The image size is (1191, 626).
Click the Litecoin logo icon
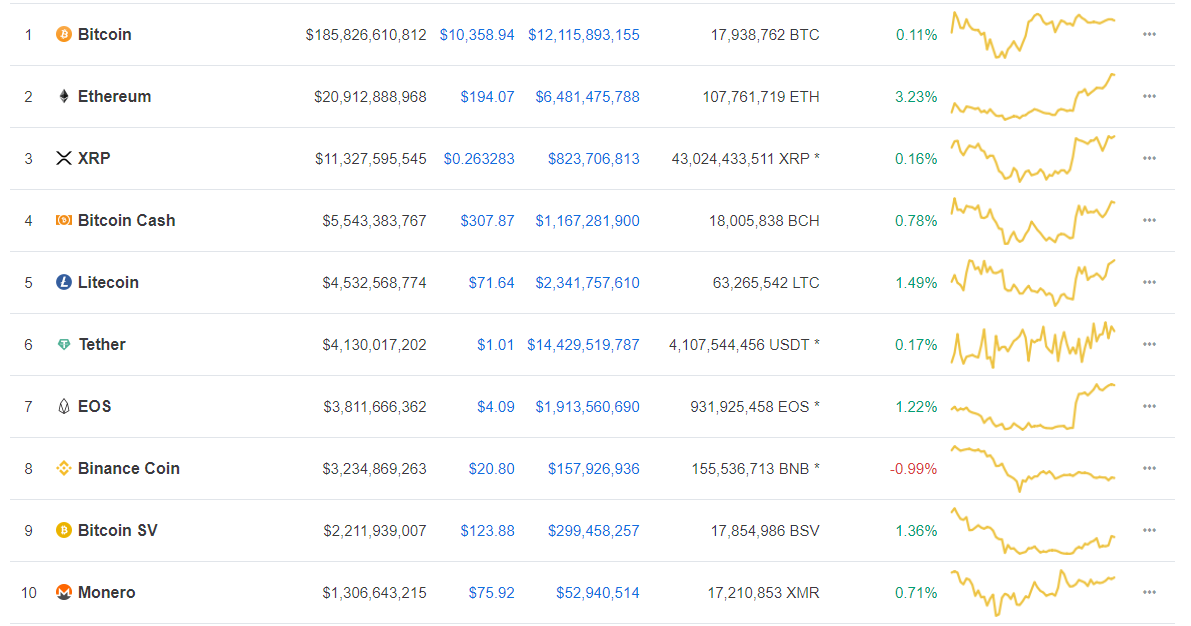(64, 283)
